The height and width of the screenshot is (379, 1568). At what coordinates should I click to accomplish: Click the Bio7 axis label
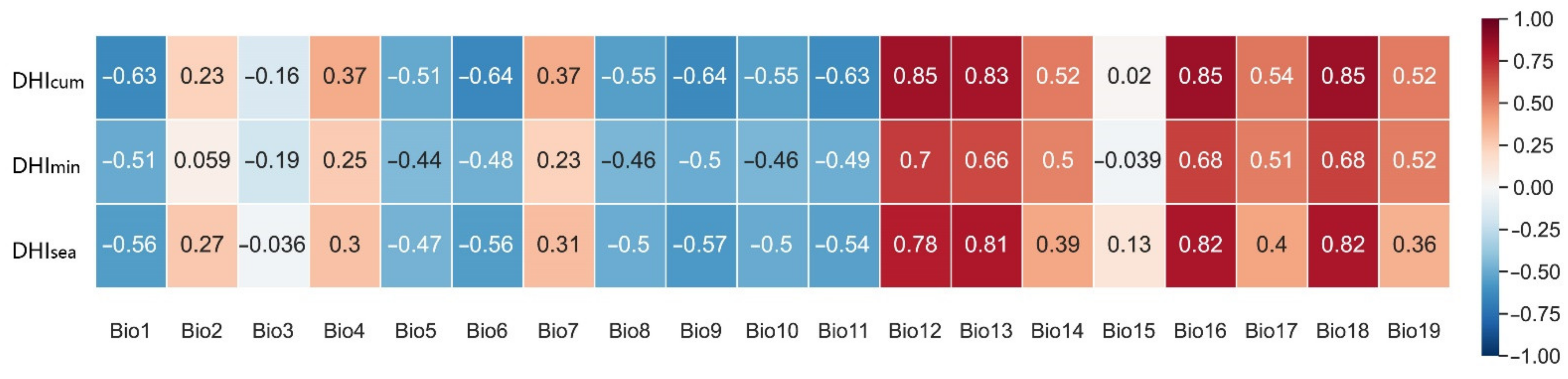(557, 331)
